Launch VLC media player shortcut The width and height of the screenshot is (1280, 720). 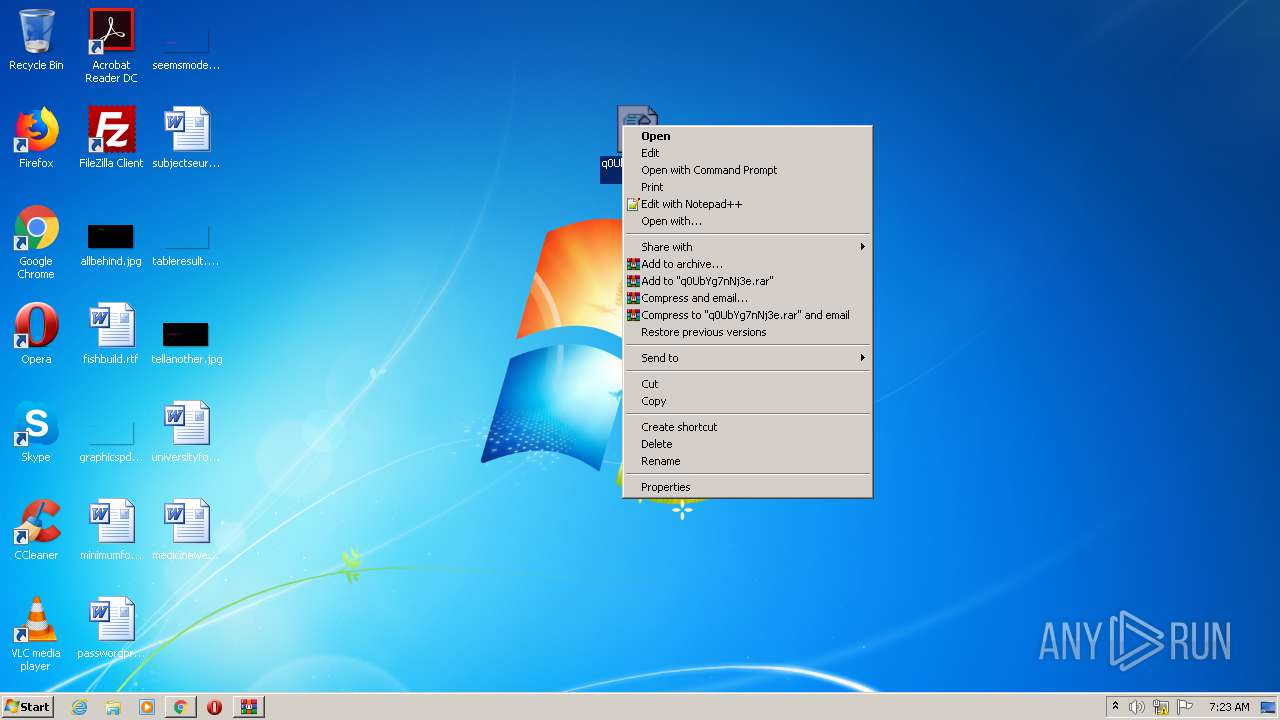pyautogui.click(x=36, y=634)
